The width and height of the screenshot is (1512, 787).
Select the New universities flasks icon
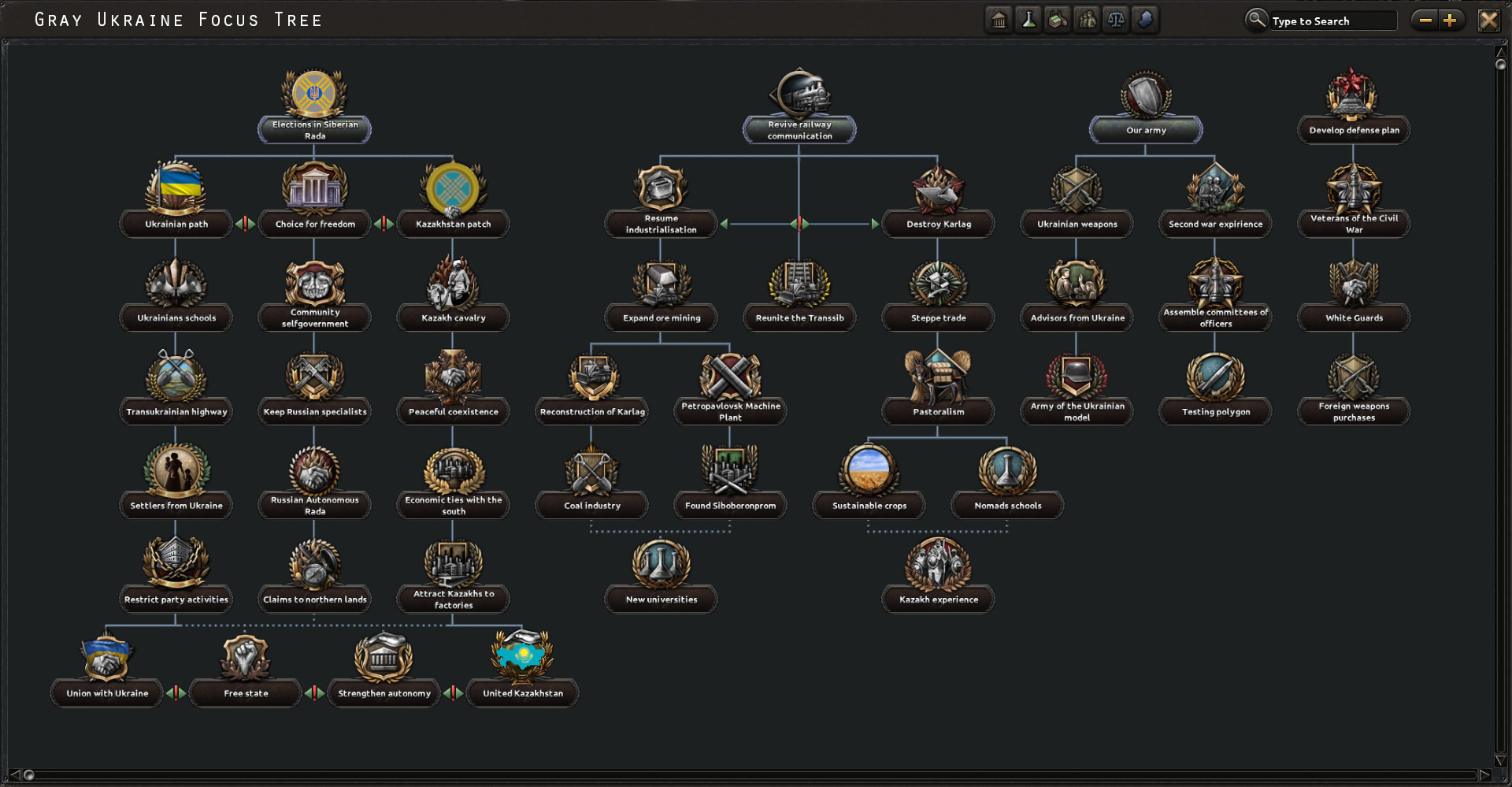(661, 564)
